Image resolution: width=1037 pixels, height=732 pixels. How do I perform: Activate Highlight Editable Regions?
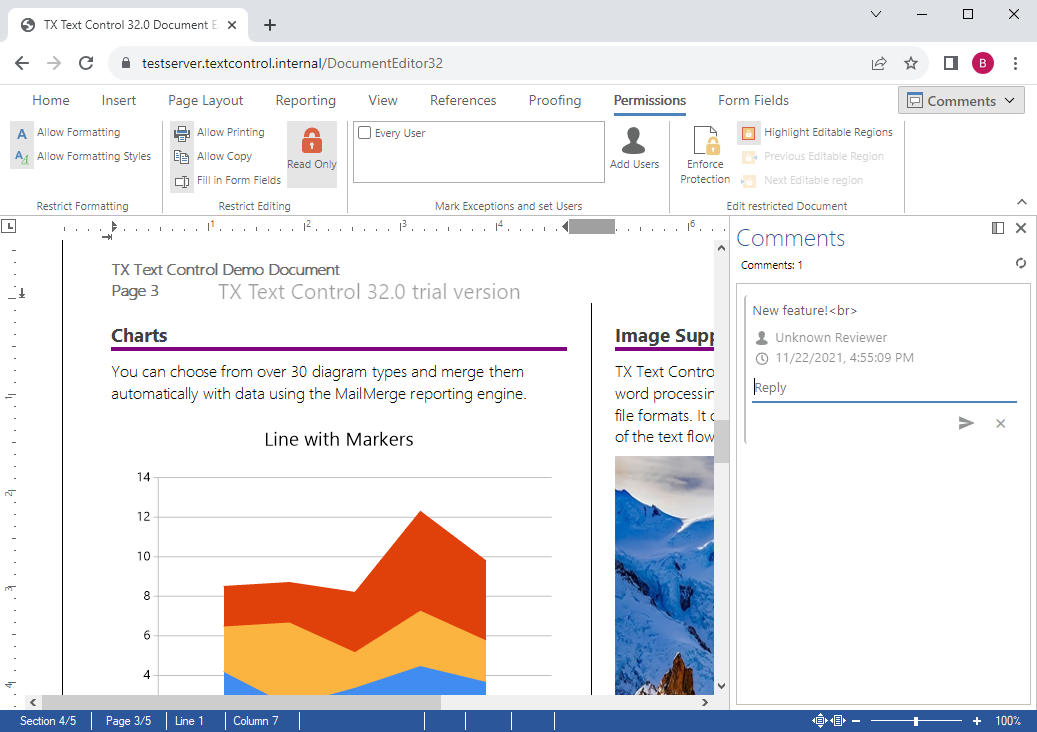coord(748,132)
